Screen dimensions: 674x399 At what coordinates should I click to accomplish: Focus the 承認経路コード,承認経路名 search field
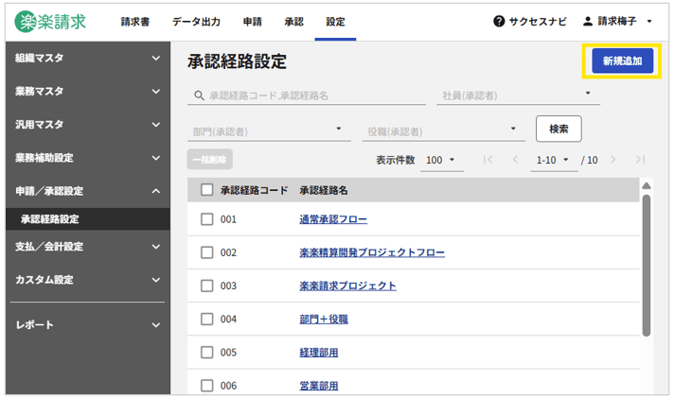tap(306, 95)
